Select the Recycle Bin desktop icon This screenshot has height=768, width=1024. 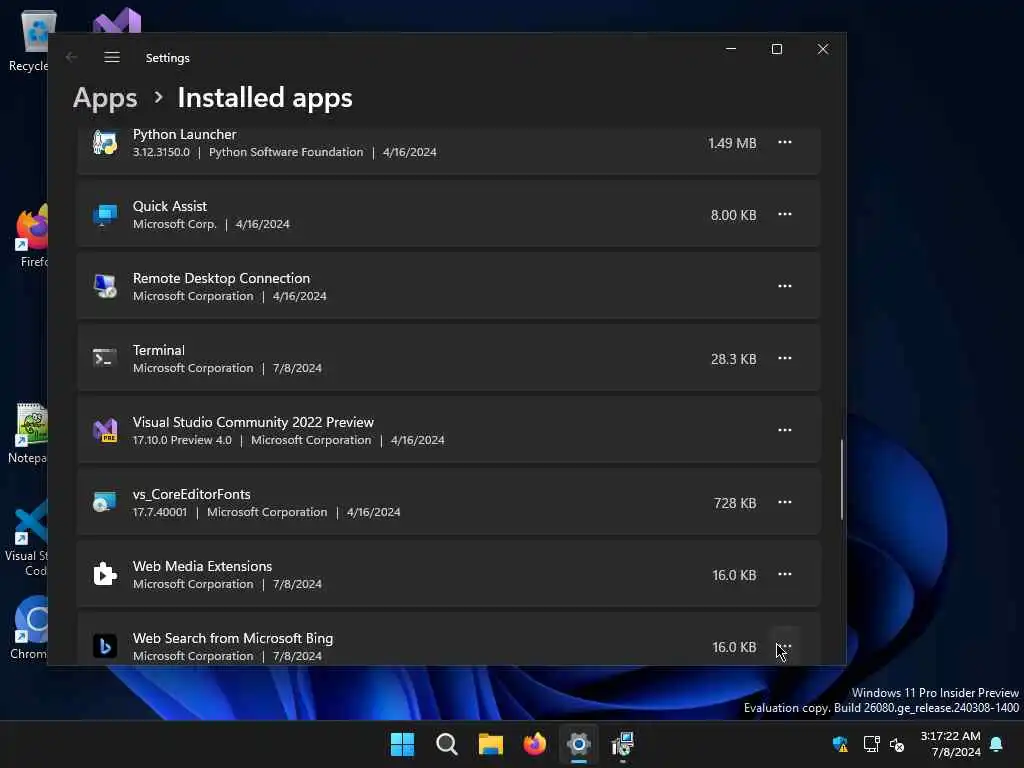coord(29,40)
